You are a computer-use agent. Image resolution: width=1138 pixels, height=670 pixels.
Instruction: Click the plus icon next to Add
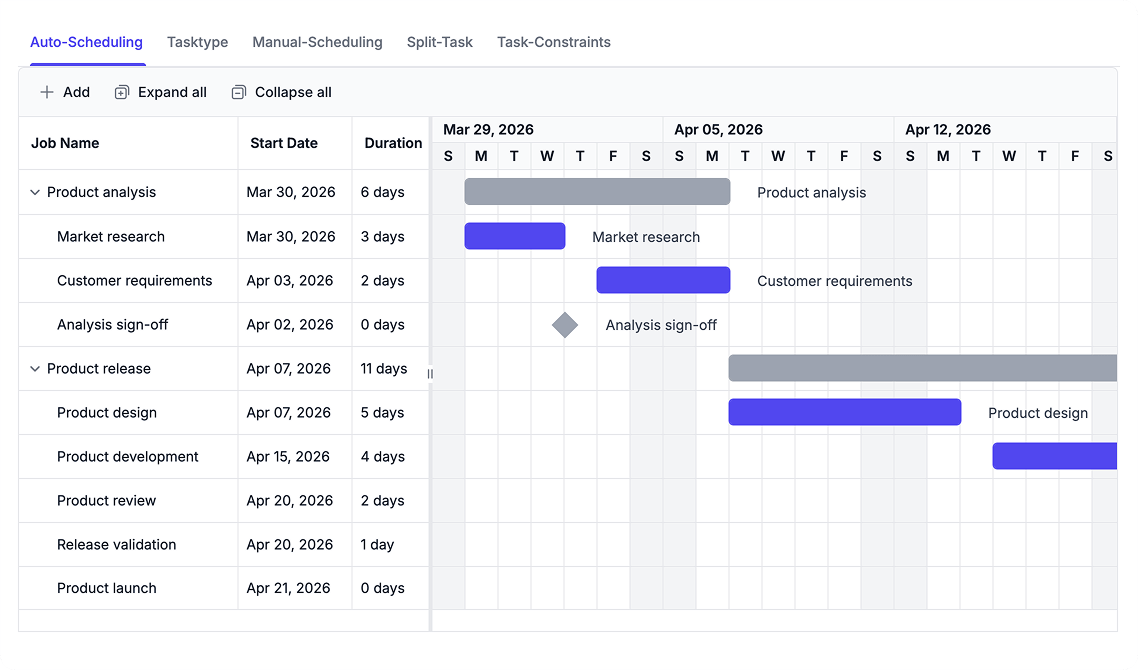pyautogui.click(x=46, y=92)
